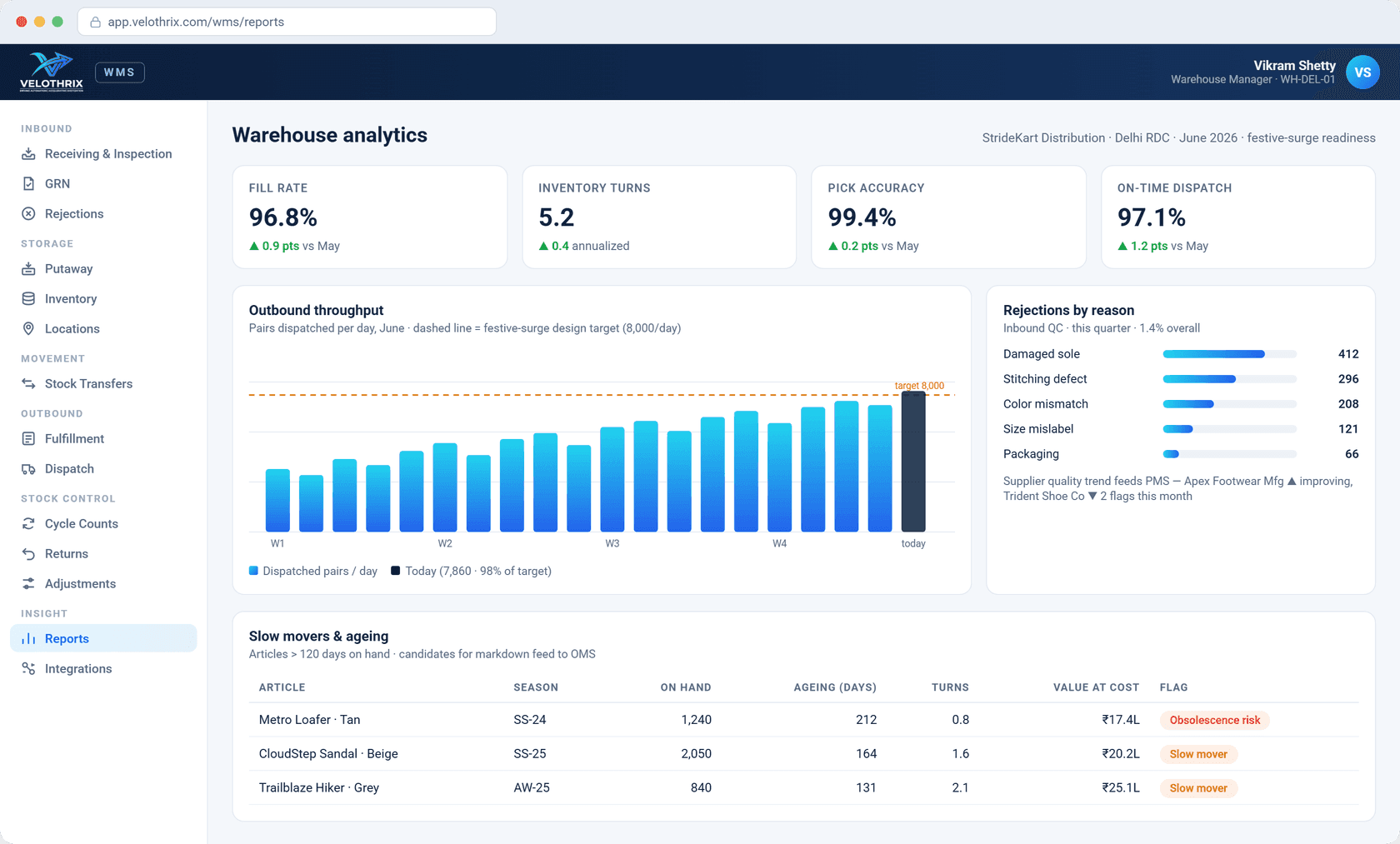This screenshot has width=1400, height=844.
Task: Click the Putaway icon in sidebar
Action: [28, 269]
